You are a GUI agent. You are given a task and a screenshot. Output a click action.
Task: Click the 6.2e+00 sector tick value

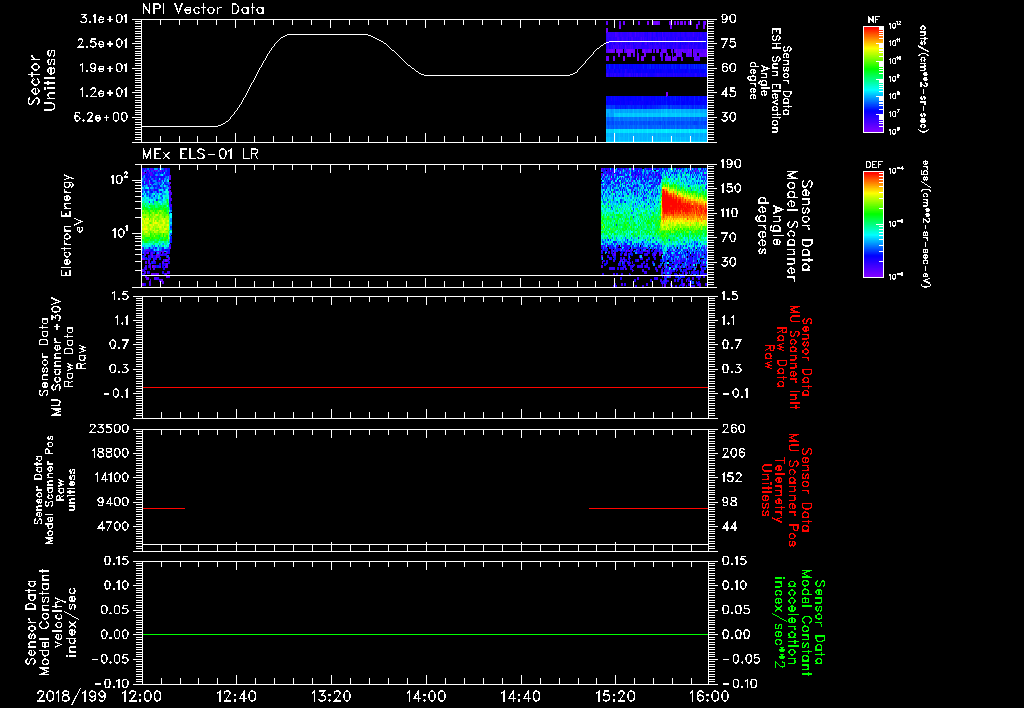[103, 117]
